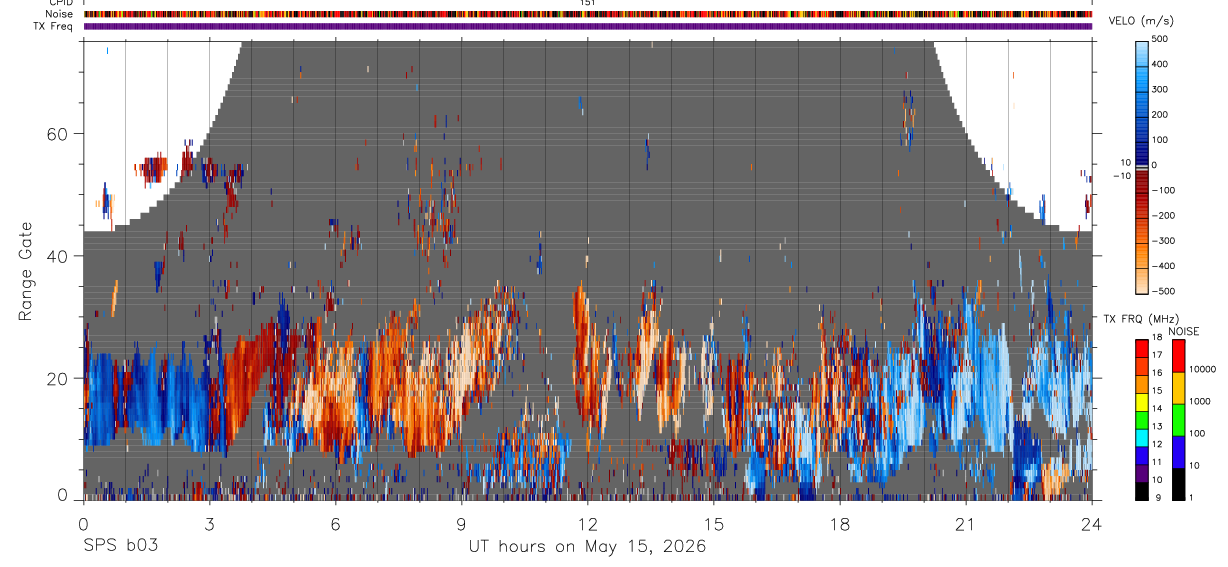The height and width of the screenshot is (567, 1228).
Task: Click the "24" tick on UT hours axis
Action: click(x=1092, y=522)
